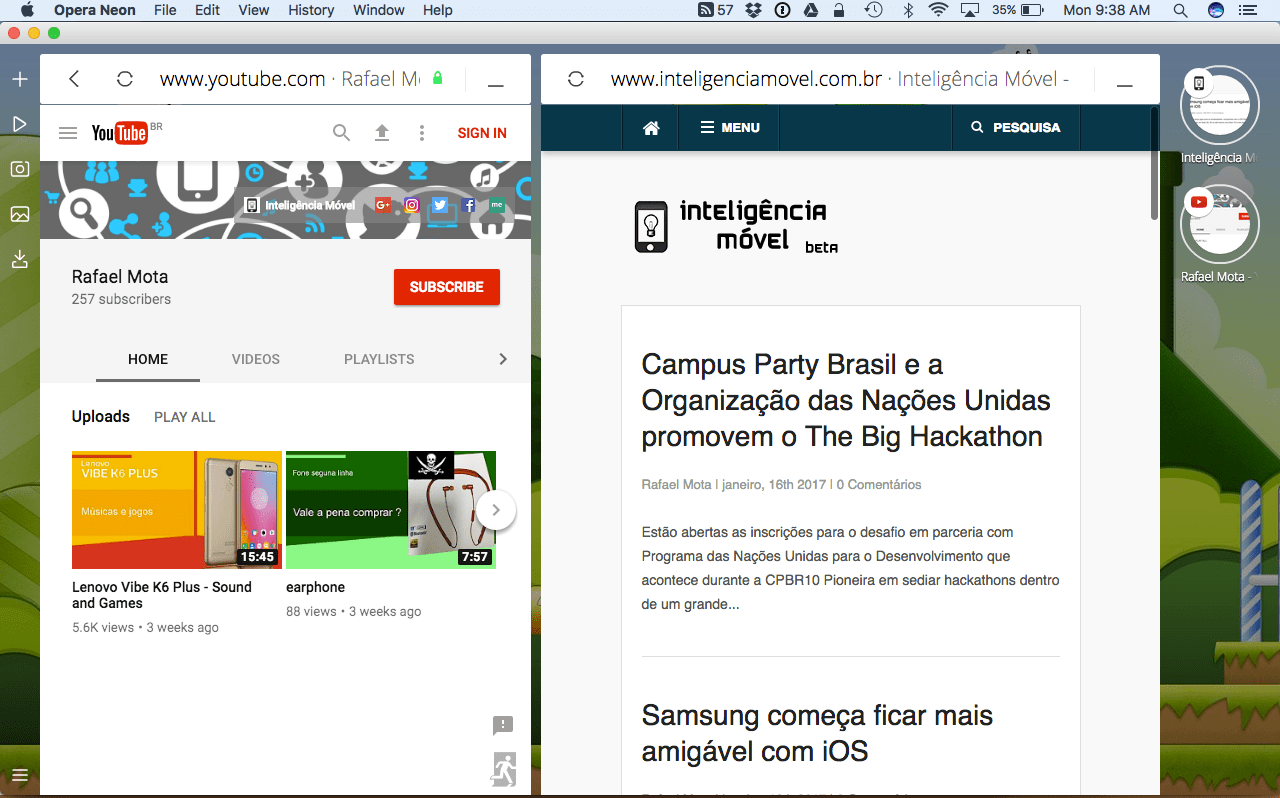Screen dimensions: 1280x798
Task: Open the Time Machine icon in menu bar
Action: pos(873,10)
